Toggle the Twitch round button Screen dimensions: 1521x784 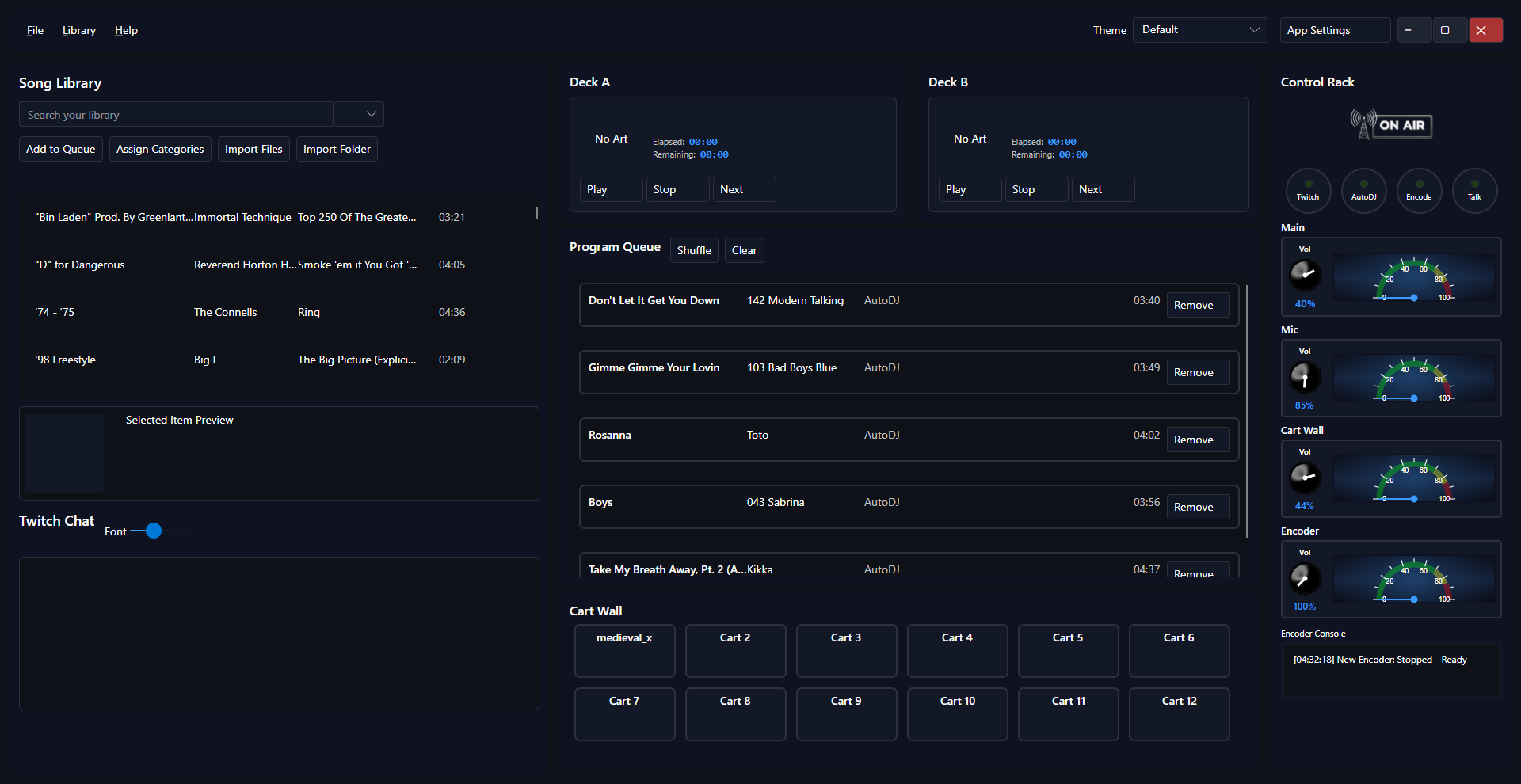click(1308, 191)
